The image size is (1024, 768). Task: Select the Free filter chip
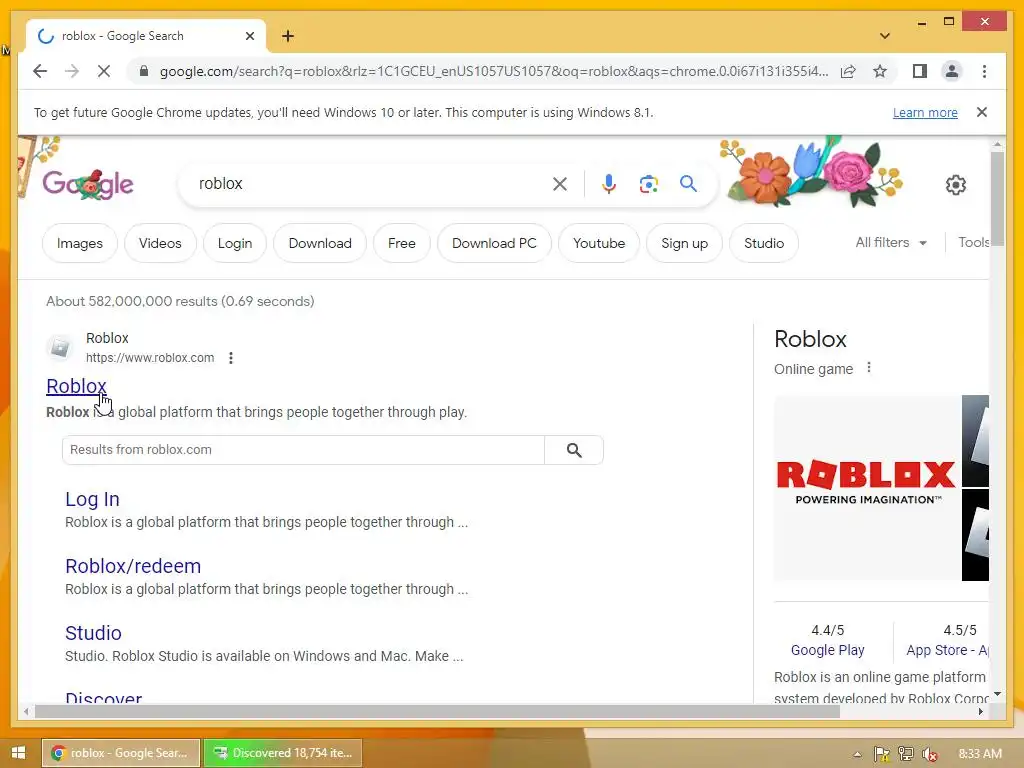pyautogui.click(x=402, y=243)
